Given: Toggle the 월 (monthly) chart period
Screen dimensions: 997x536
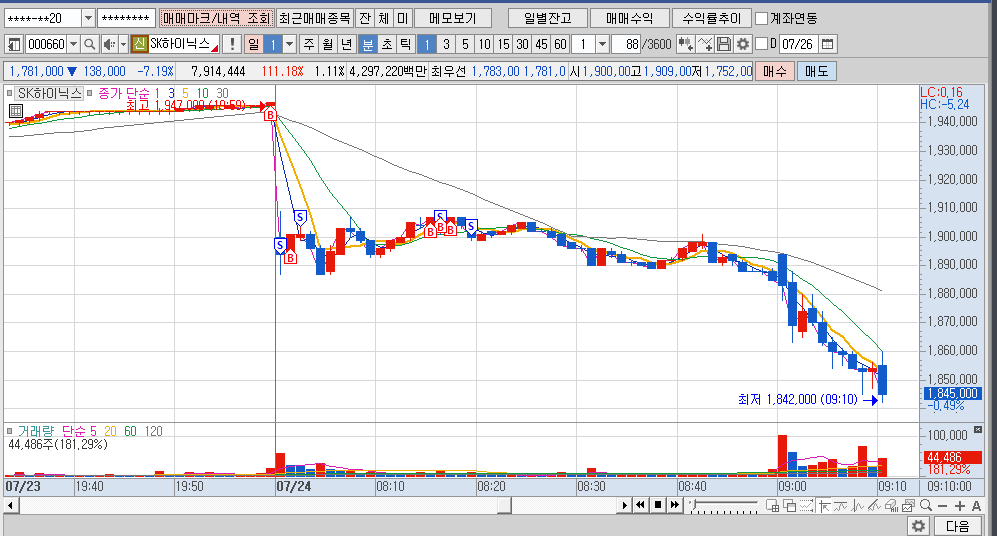Looking at the screenshot, I should coord(327,44).
